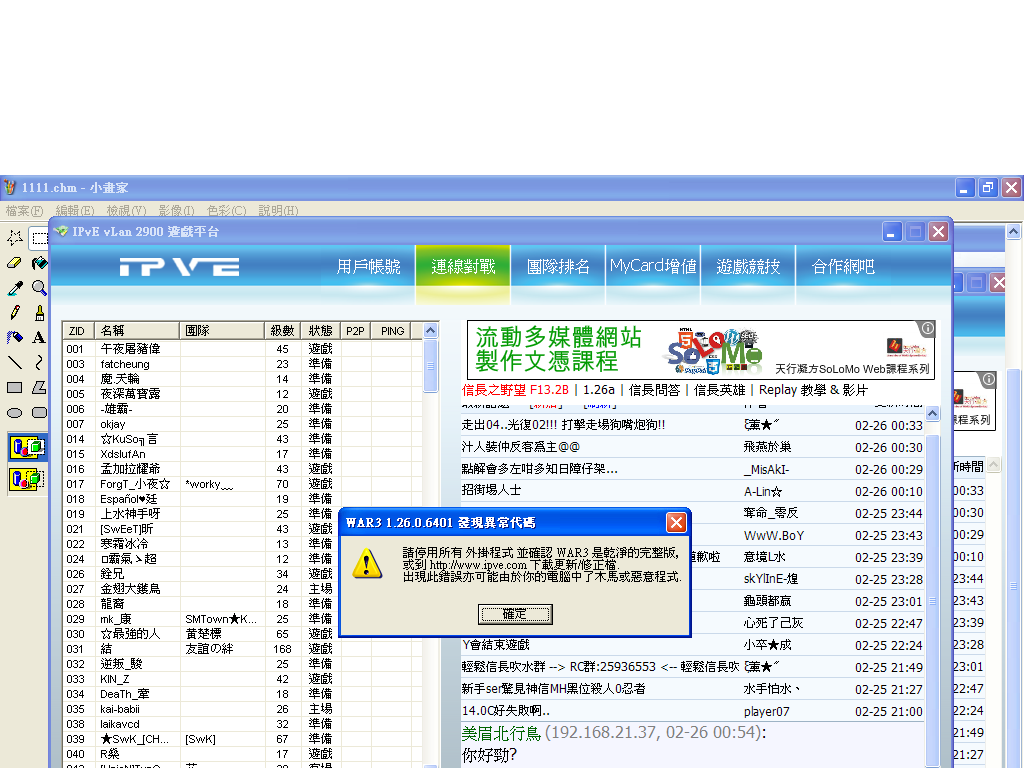Select the Pencil tool

(14, 312)
